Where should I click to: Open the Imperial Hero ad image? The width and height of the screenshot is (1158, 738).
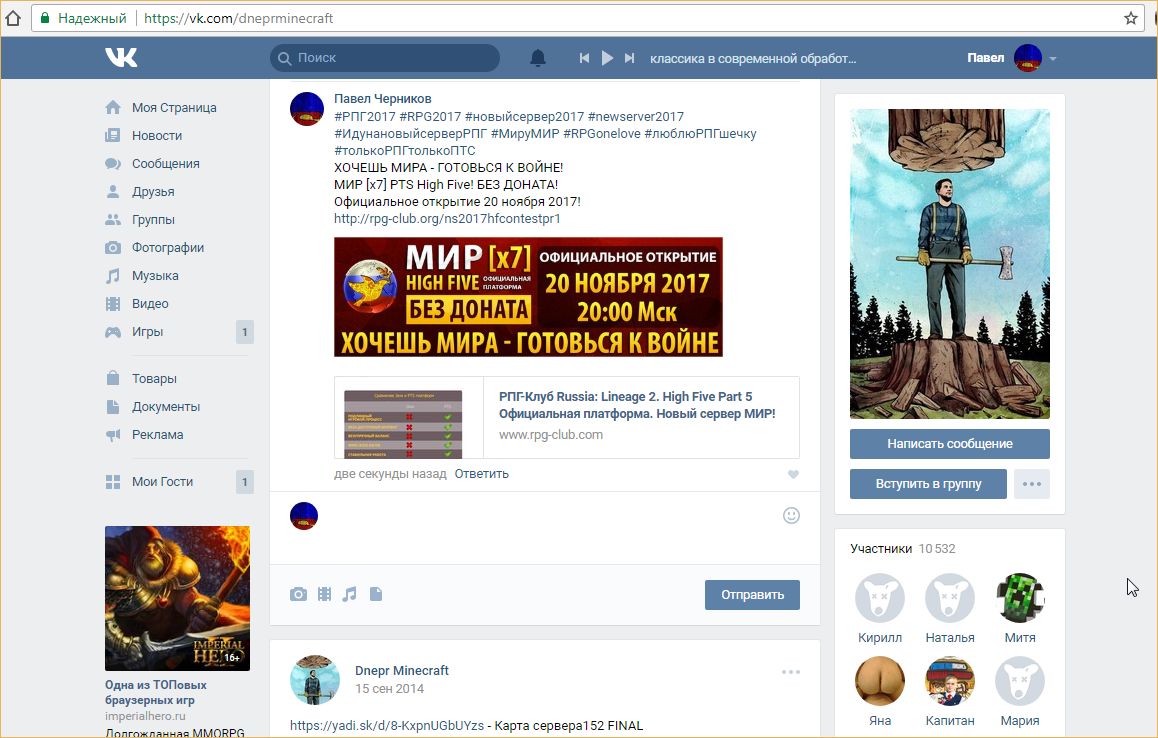[x=177, y=598]
